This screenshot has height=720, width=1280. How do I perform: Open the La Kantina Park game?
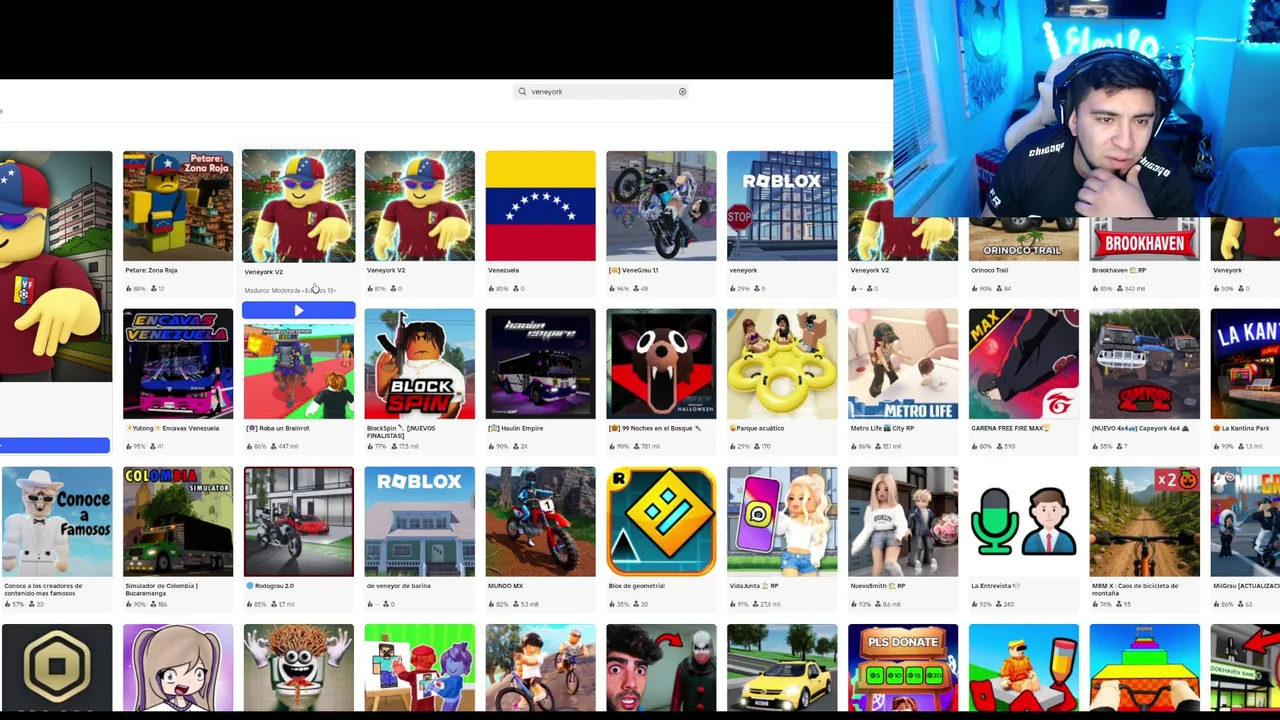coord(1245,364)
